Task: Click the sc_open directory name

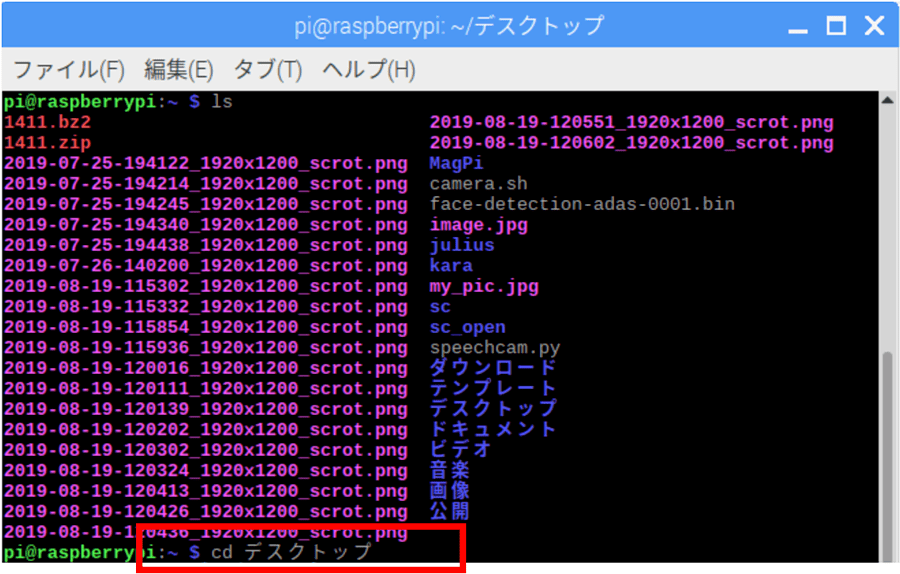Action: (x=468, y=328)
